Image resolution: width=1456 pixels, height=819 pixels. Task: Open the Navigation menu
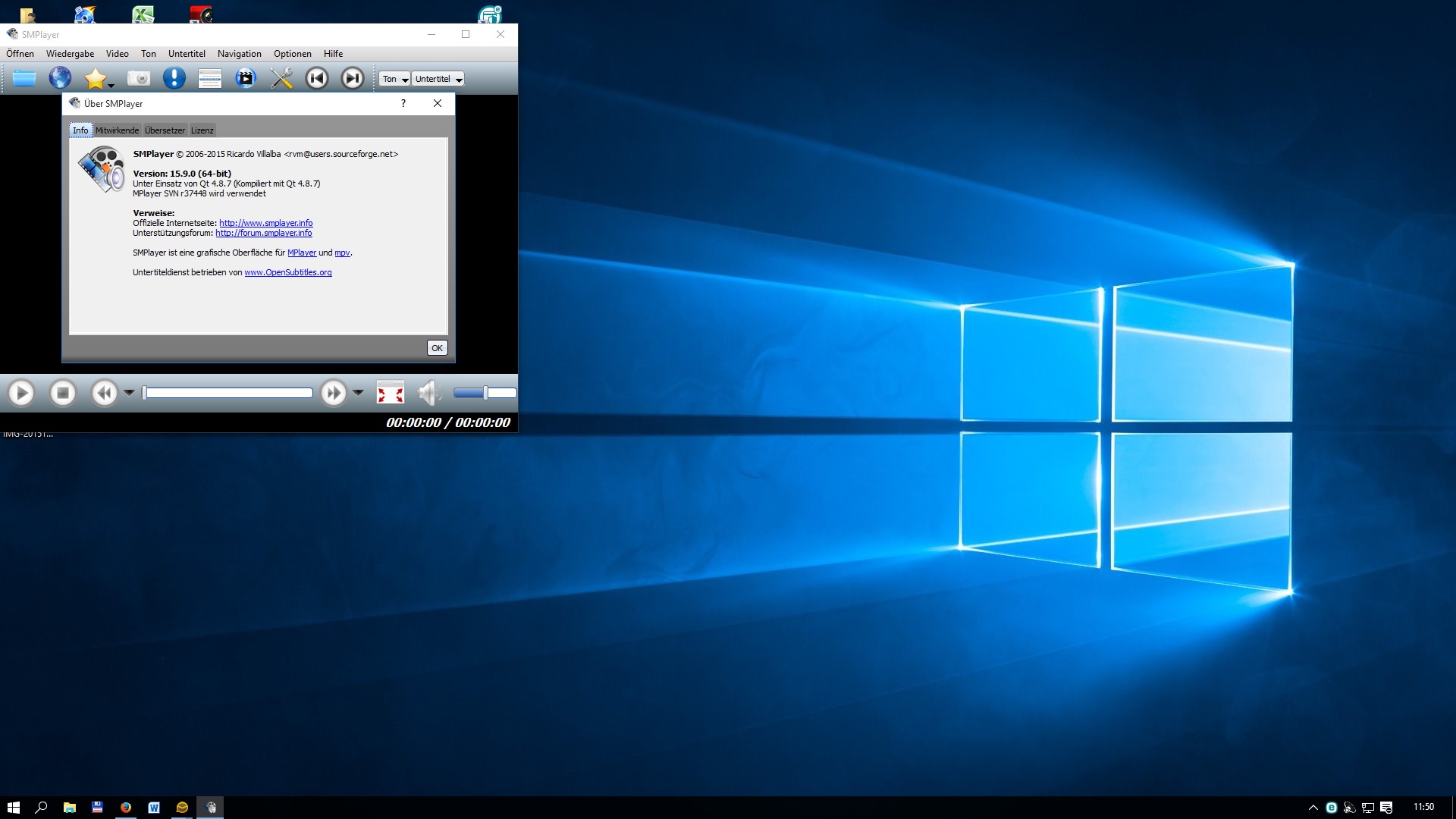tap(240, 54)
